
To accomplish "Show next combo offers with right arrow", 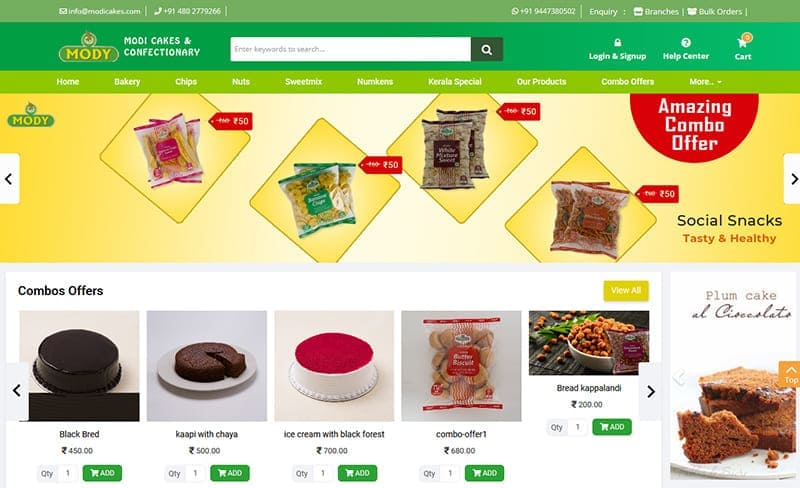I will tap(651, 392).
